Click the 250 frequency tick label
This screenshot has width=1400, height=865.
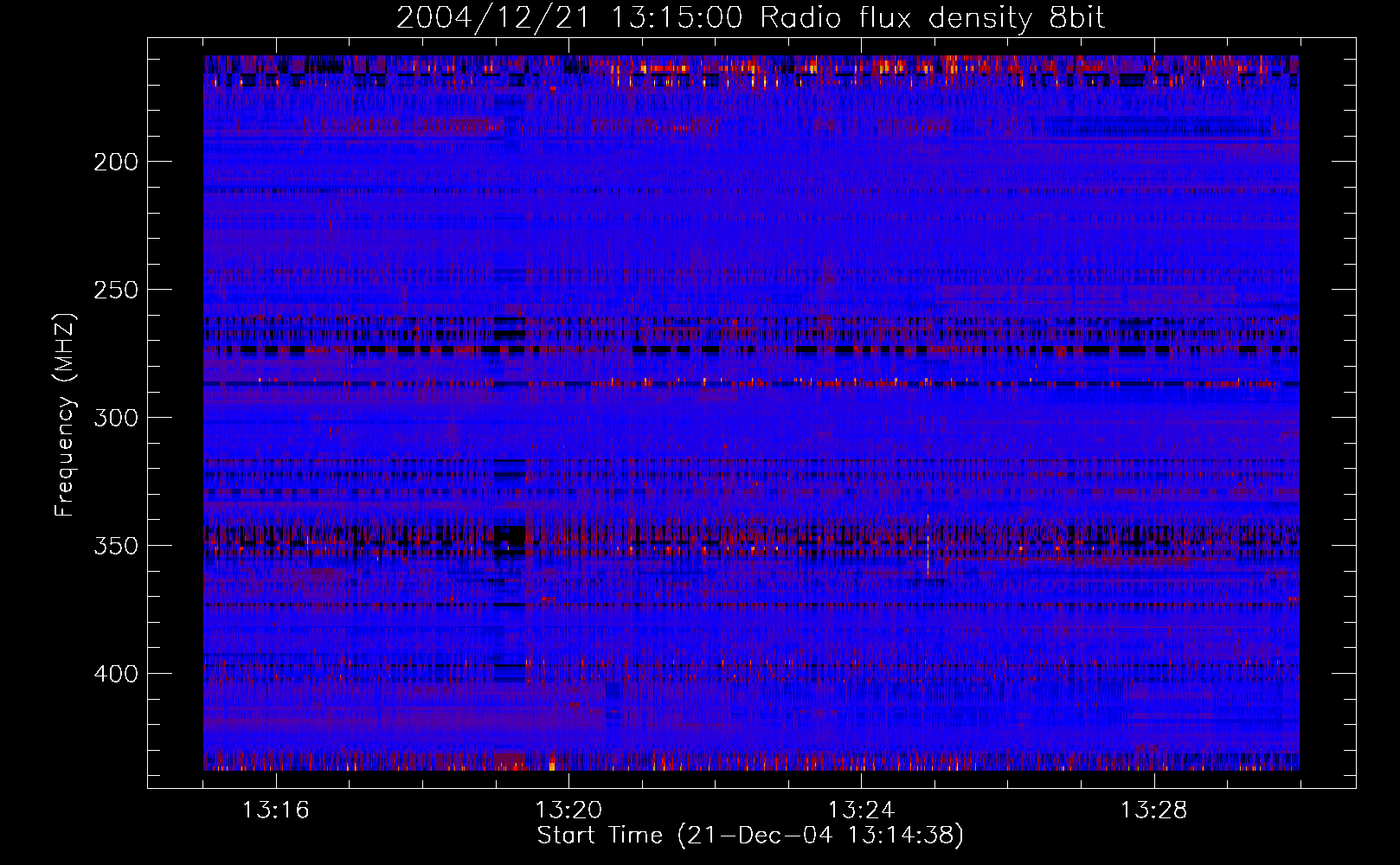coord(116,290)
